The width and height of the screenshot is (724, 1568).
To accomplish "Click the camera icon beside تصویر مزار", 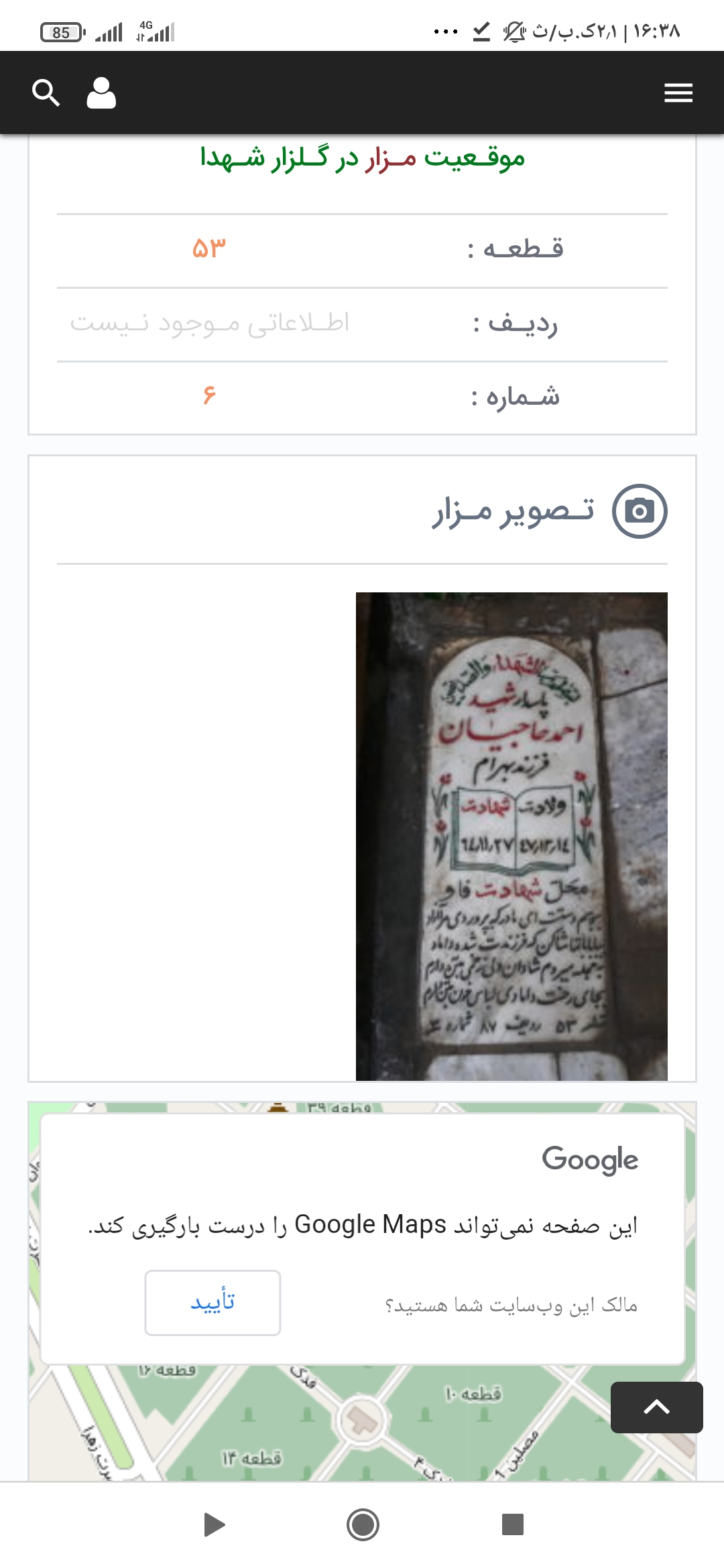I will click(640, 511).
